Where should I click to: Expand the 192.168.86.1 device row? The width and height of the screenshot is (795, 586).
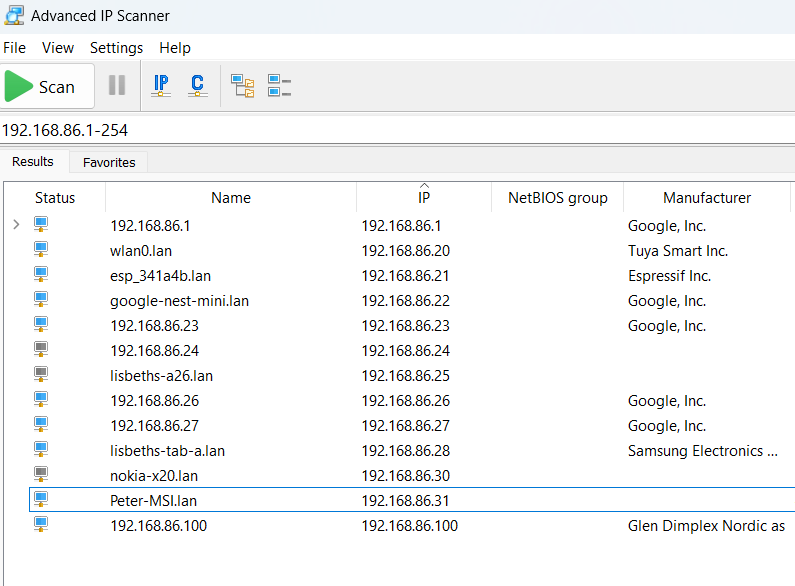(16, 225)
